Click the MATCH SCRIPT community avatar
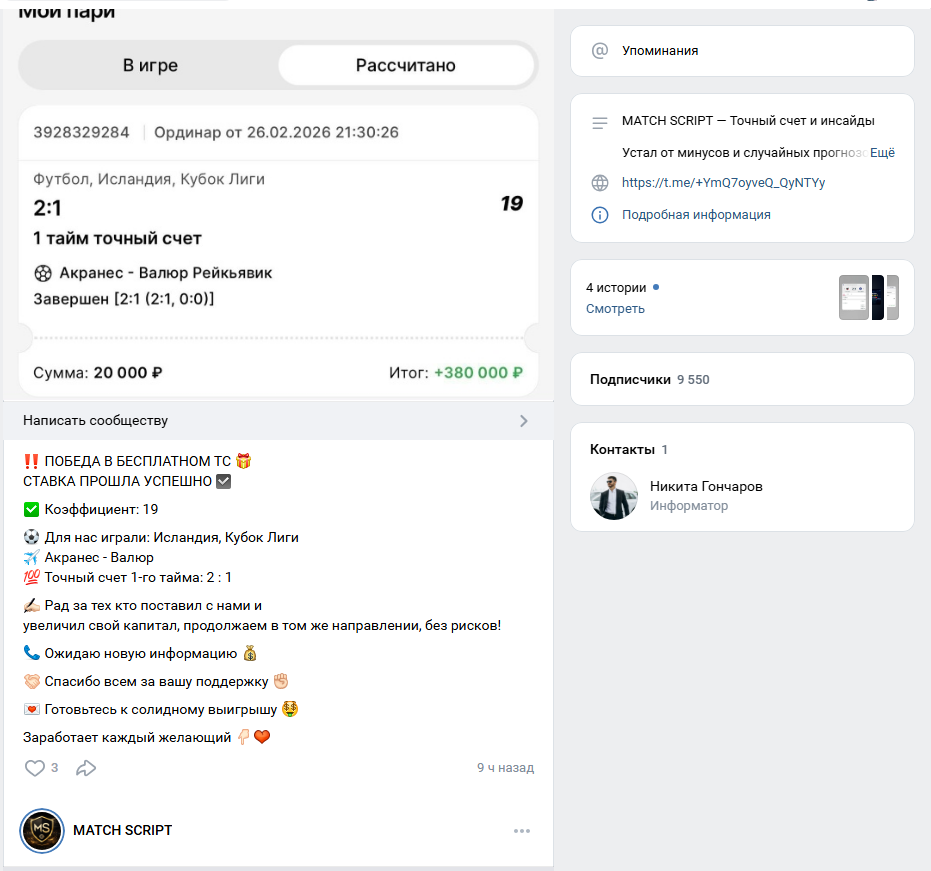This screenshot has width=931, height=871. [42, 830]
